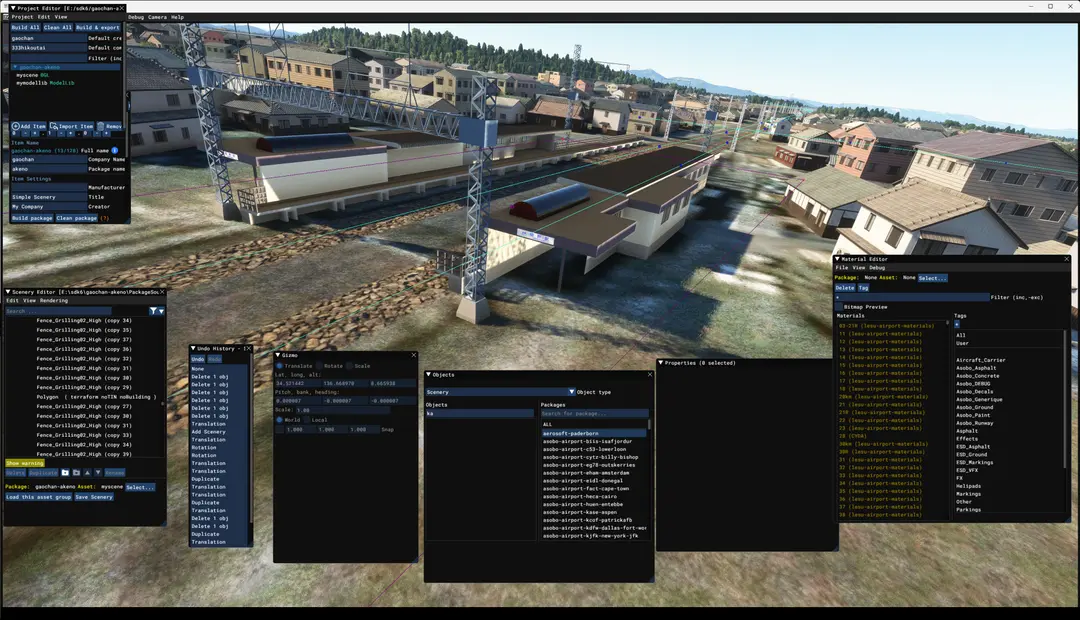This screenshot has width=1080, height=620.
Task: Click the Search for package field
Action: pyautogui.click(x=594, y=413)
